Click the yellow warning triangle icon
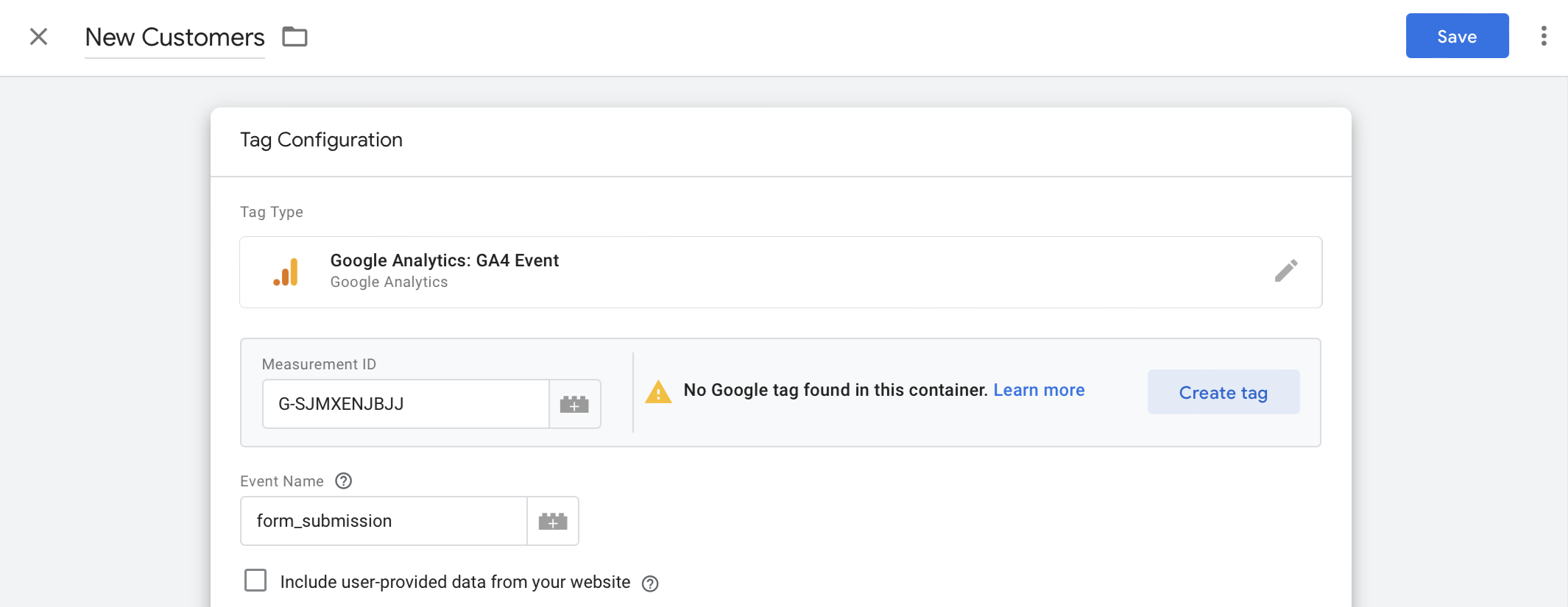 click(658, 391)
